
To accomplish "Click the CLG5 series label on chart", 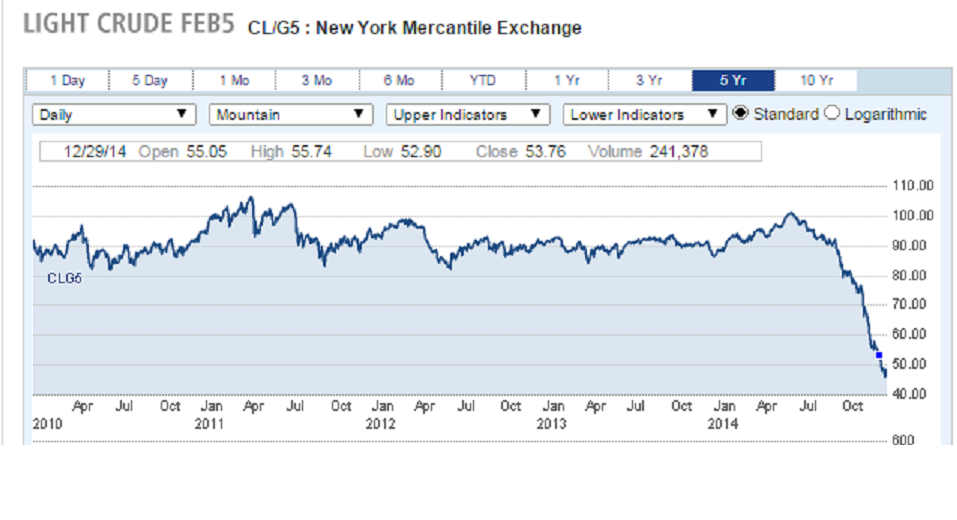I will pos(65,278).
